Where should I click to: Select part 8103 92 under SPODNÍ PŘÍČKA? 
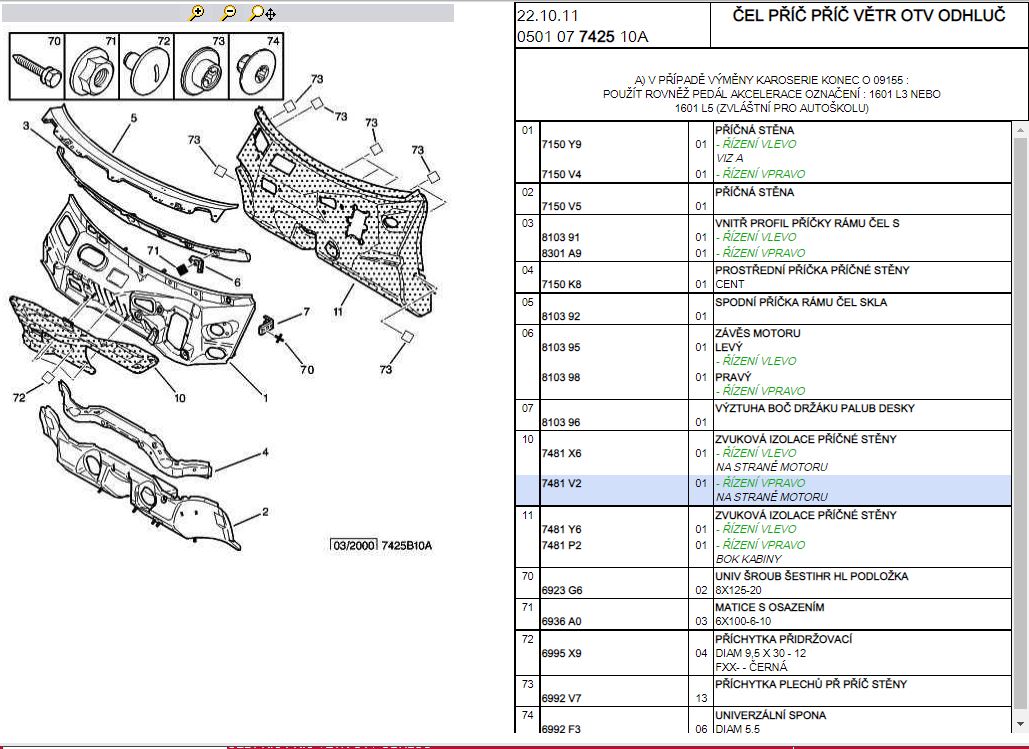coord(561,316)
